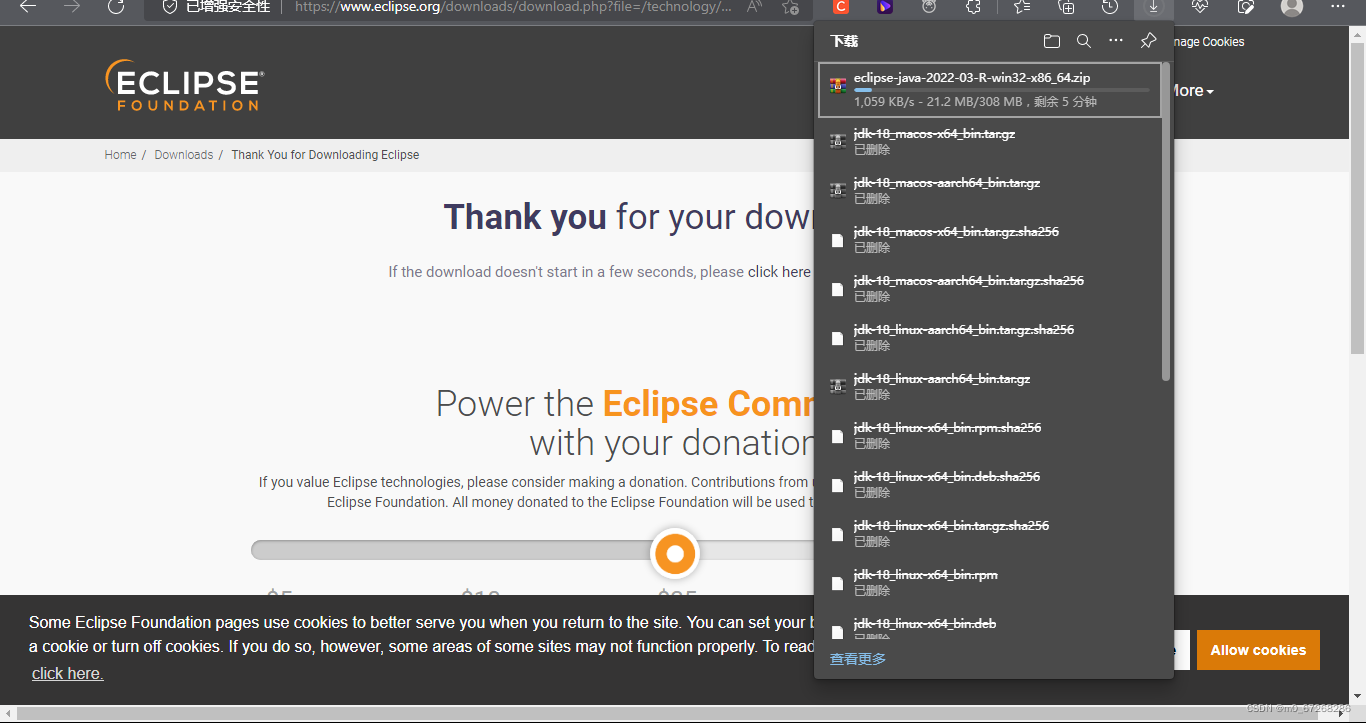The height and width of the screenshot is (723, 1366).
Task: Click the Allow cookies button
Action: click(x=1258, y=650)
